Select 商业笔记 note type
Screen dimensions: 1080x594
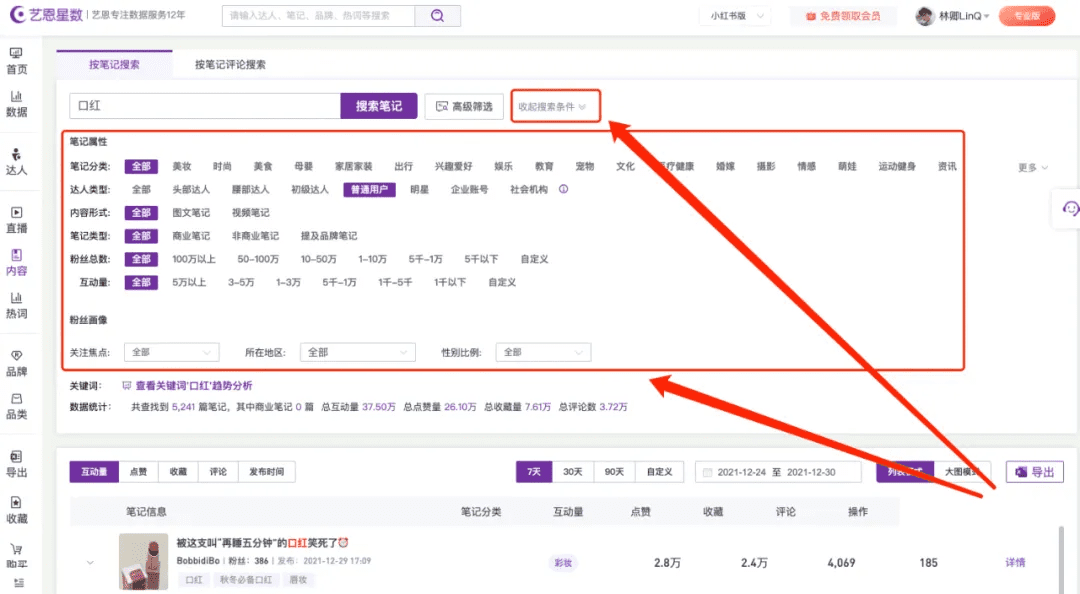pos(191,236)
